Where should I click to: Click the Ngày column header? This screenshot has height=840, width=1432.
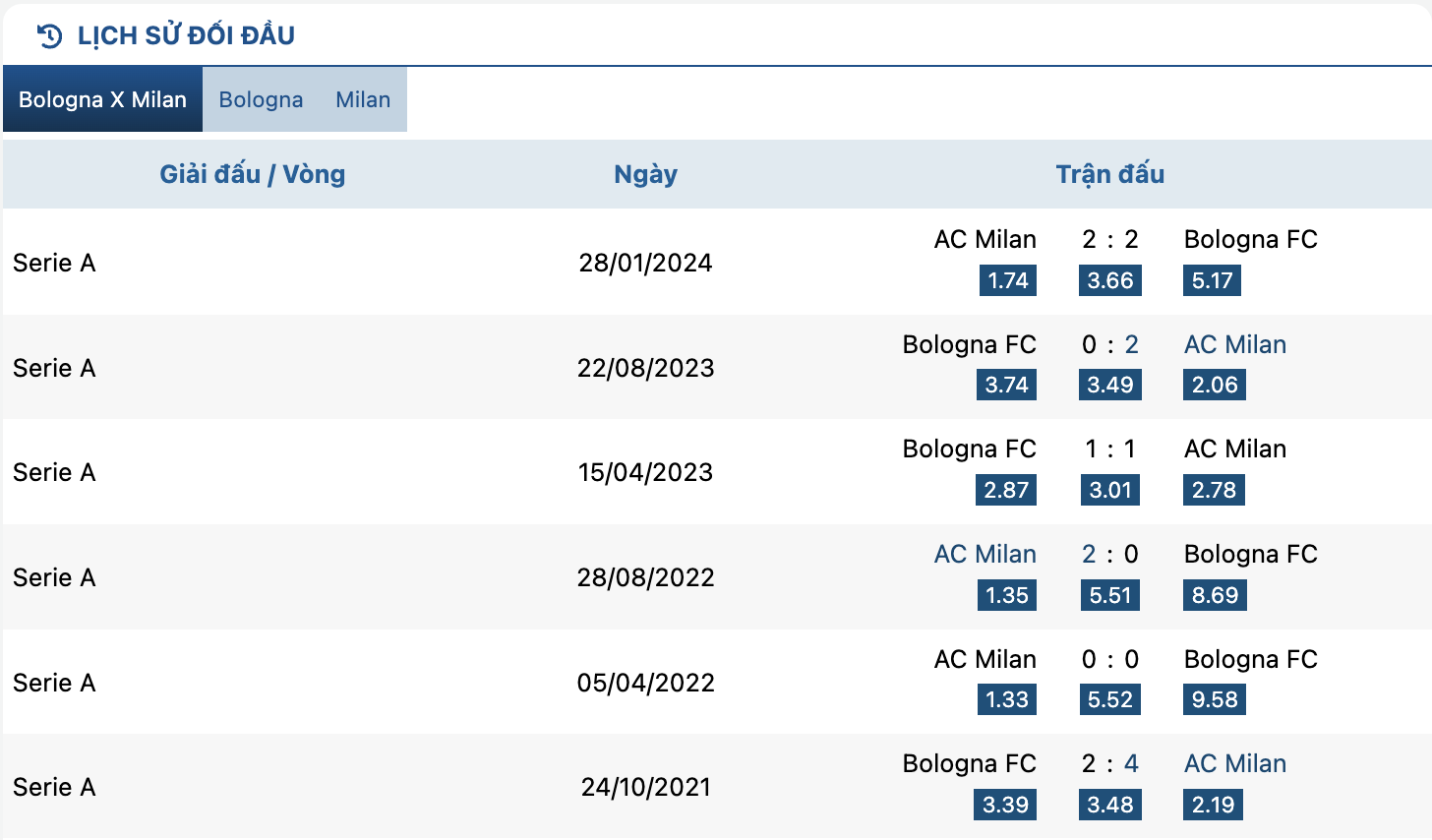(x=645, y=174)
